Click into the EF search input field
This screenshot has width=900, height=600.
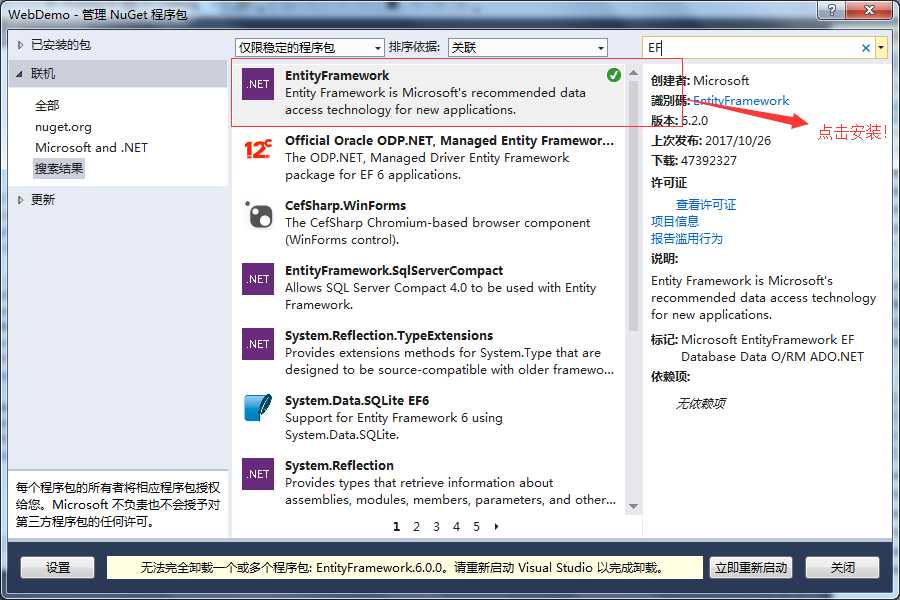click(x=751, y=48)
